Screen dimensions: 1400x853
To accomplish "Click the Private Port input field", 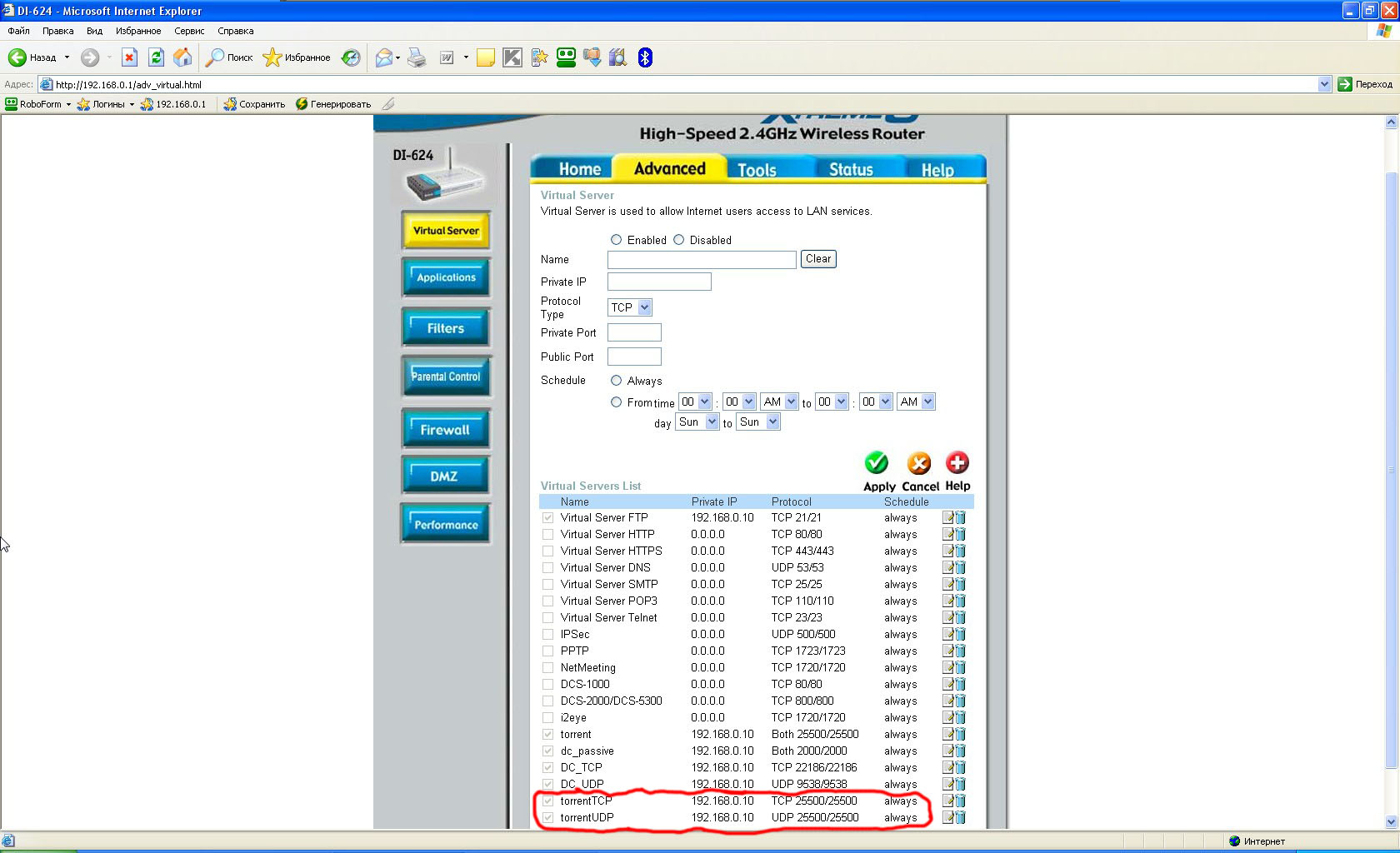I will tap(634, 332).
